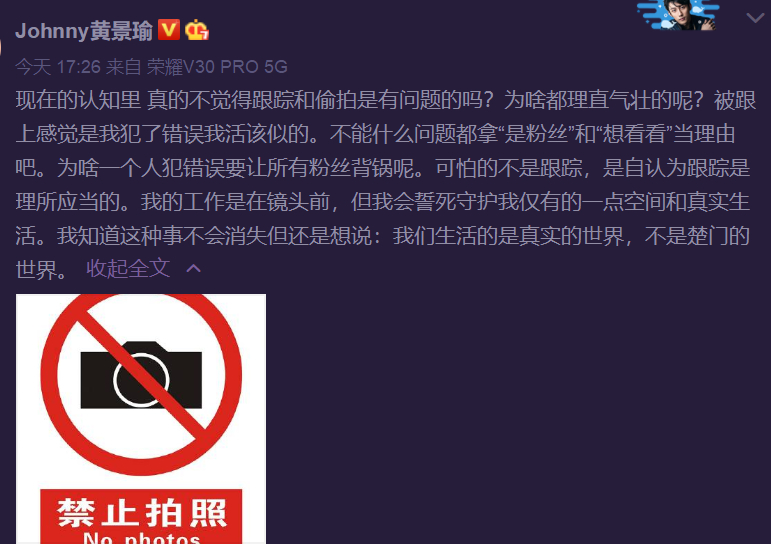
Task: Click the up chevron beside 收起全文
Action: pos(194,269)
